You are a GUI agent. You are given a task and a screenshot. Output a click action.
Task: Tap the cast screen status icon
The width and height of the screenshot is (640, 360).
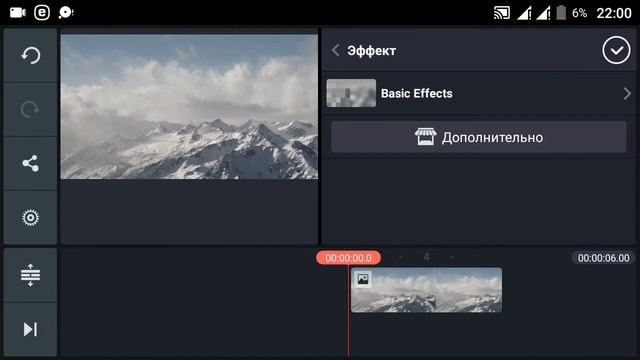click(502, 13)
